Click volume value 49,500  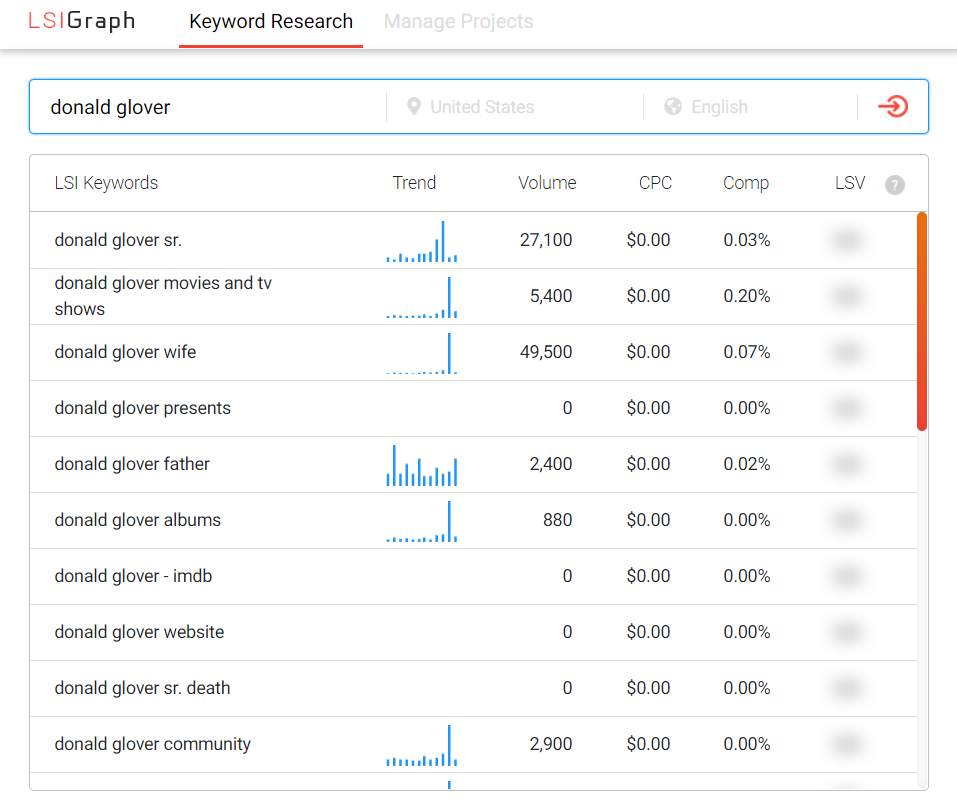click(546, 352)
